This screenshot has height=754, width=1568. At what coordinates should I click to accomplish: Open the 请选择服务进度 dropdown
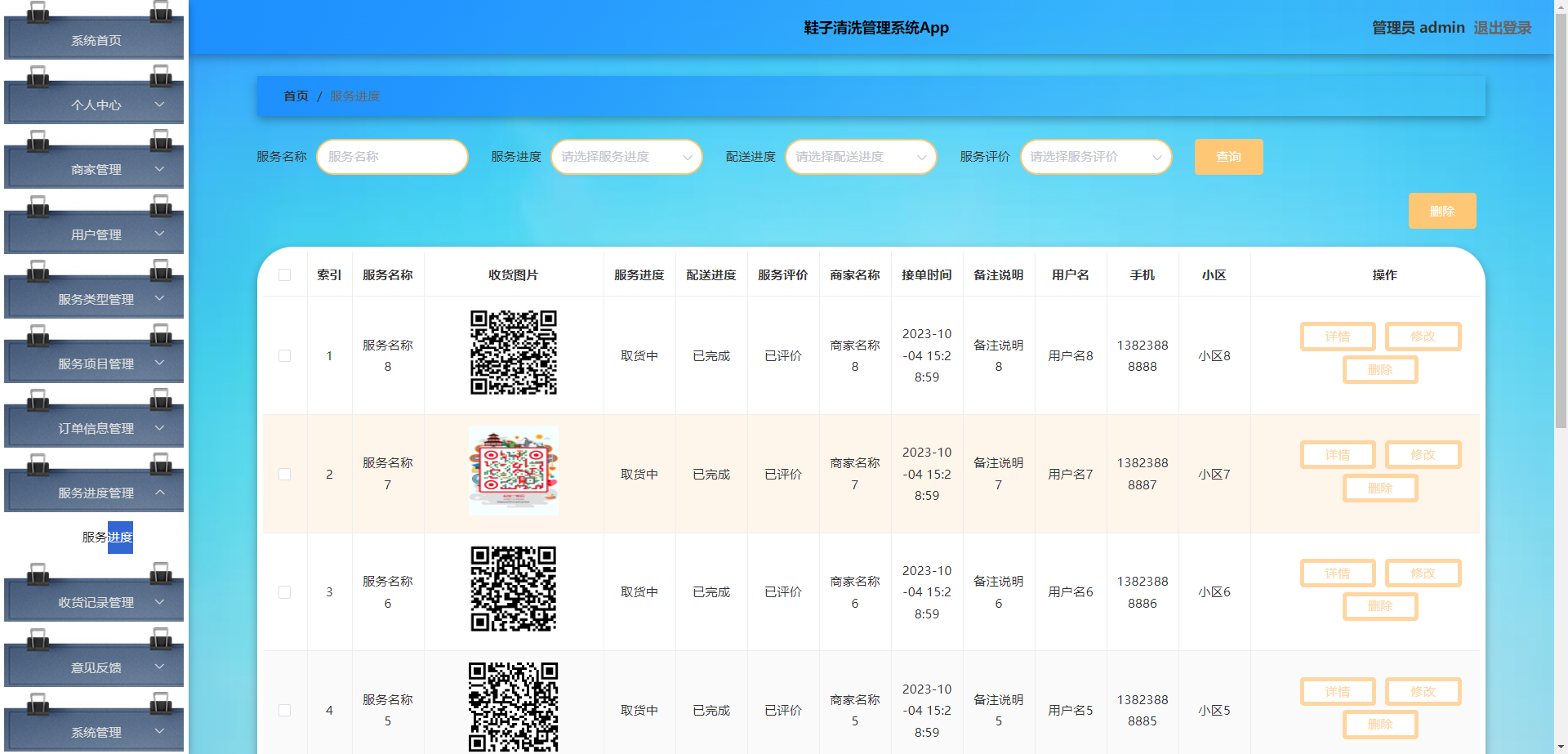[x=626, y=157]
